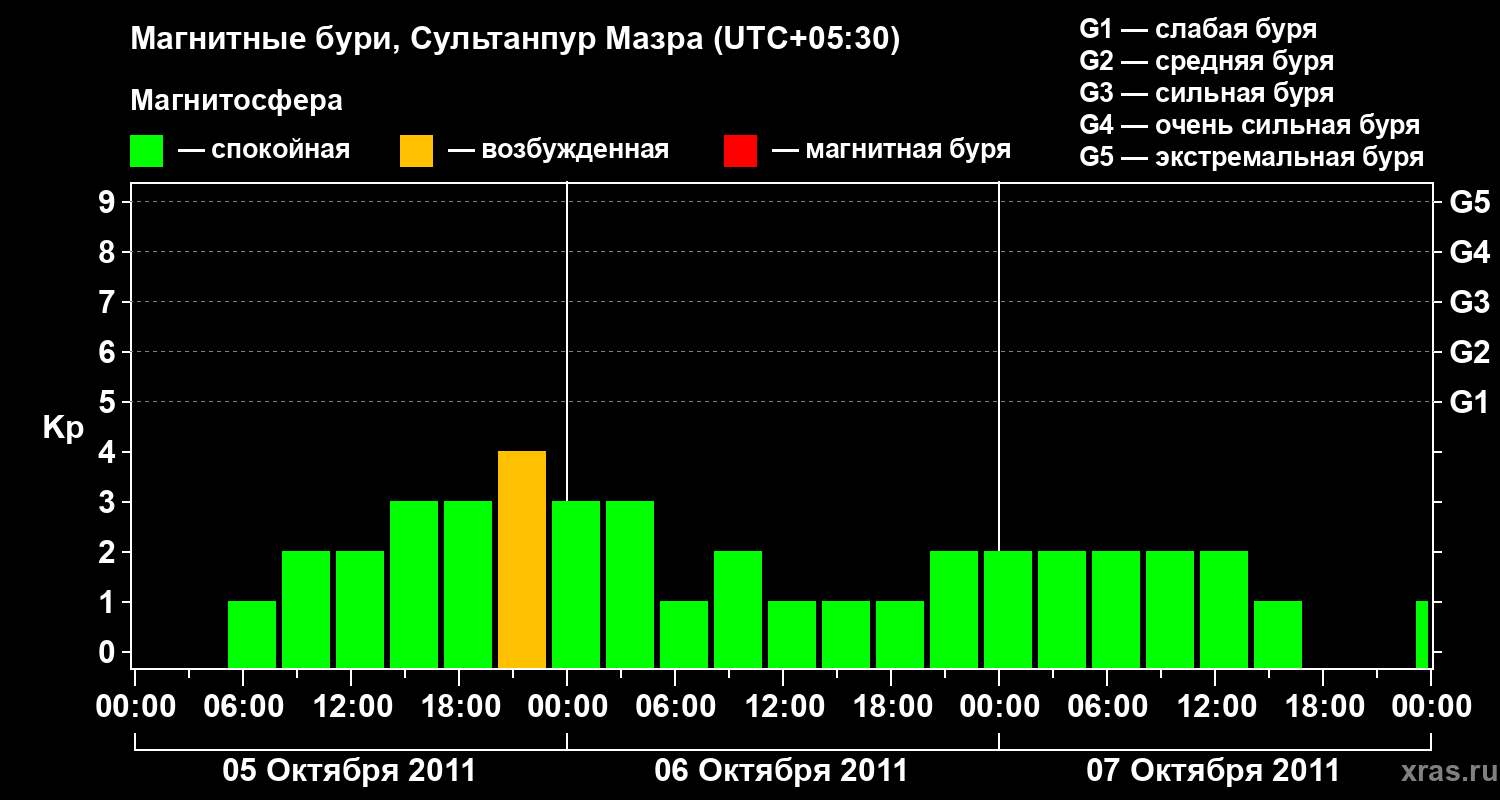Click date label '06 Октября 2011'
1500x800 pixels.
point(781,771)
